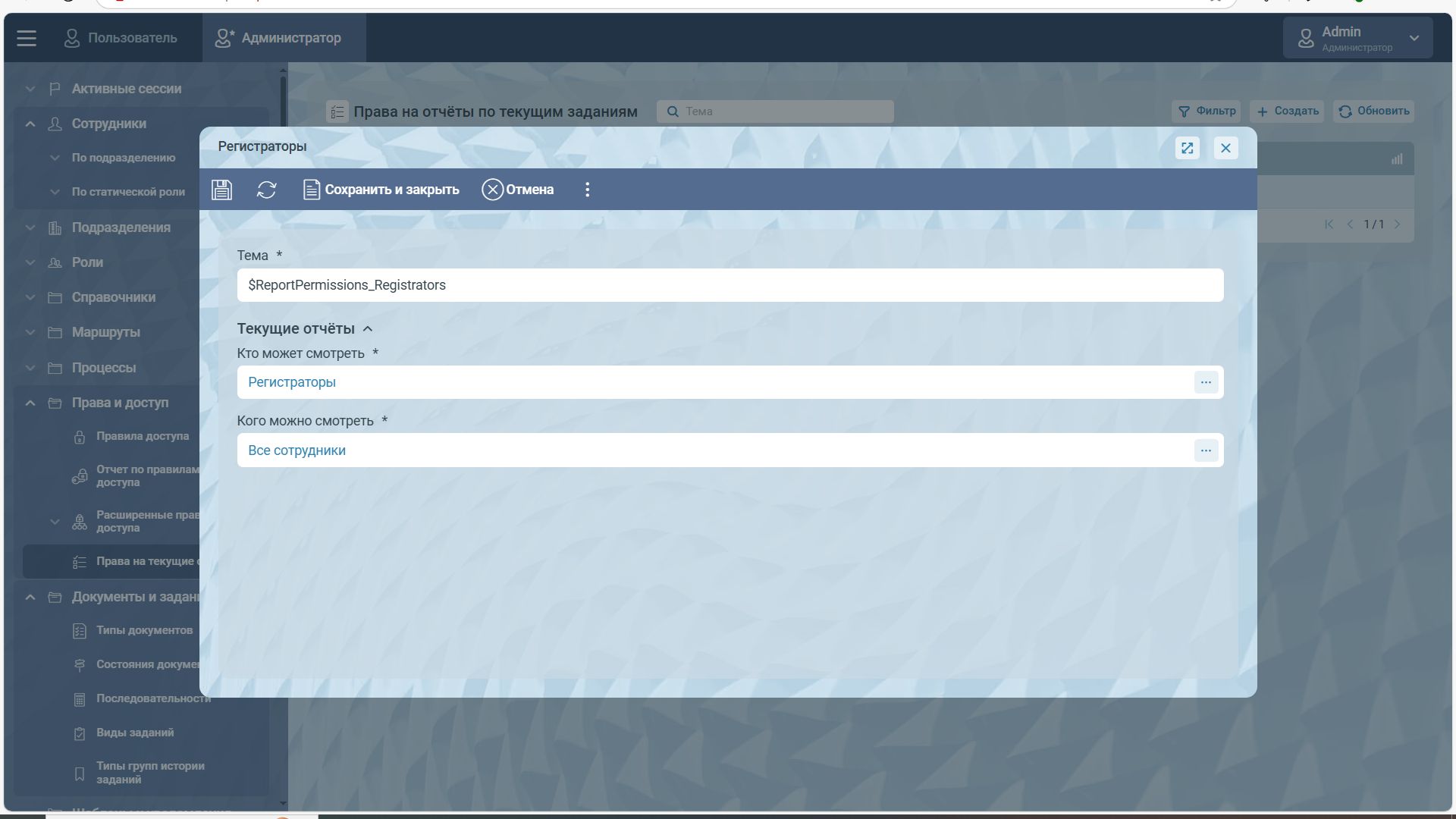Expand the dialog to full screen
The height and width of the screenshot is (819, 1456).
click(1187, 148)
